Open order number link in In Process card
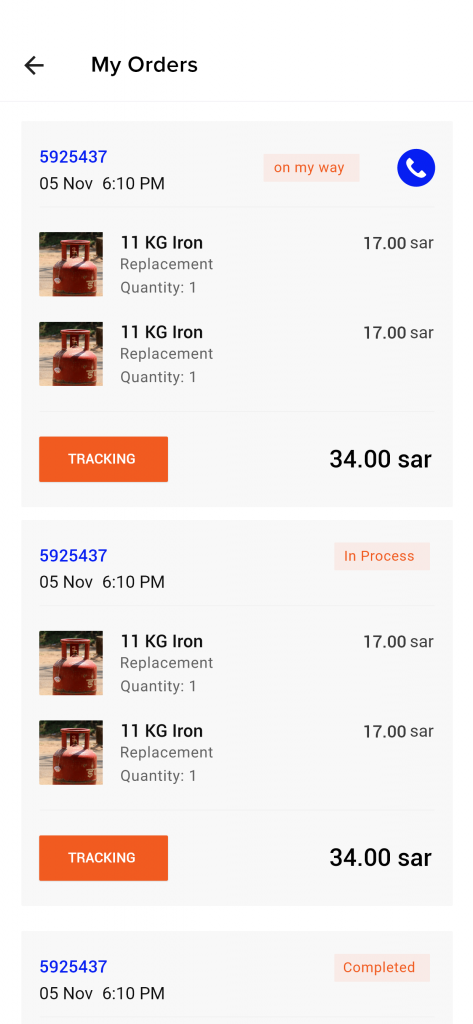 73,556
